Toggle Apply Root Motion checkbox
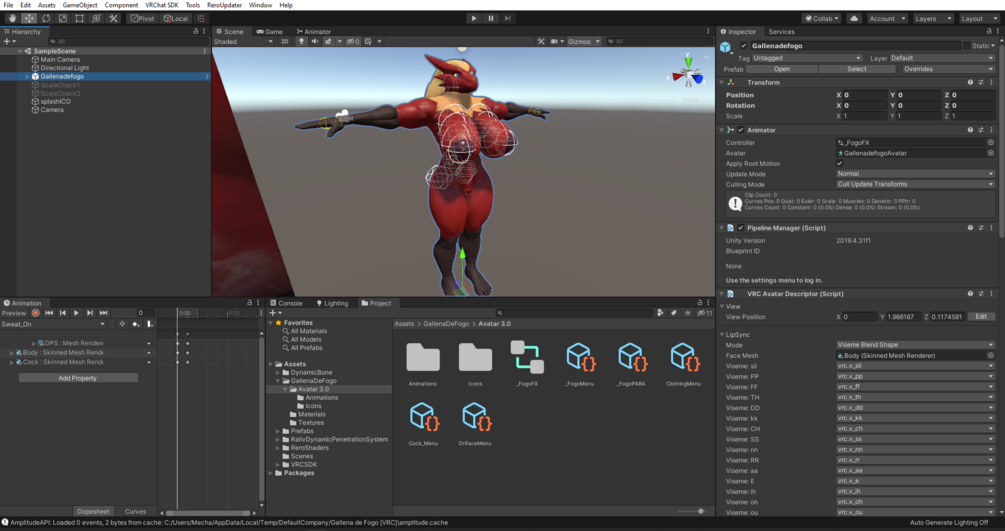 pos(840,164)
